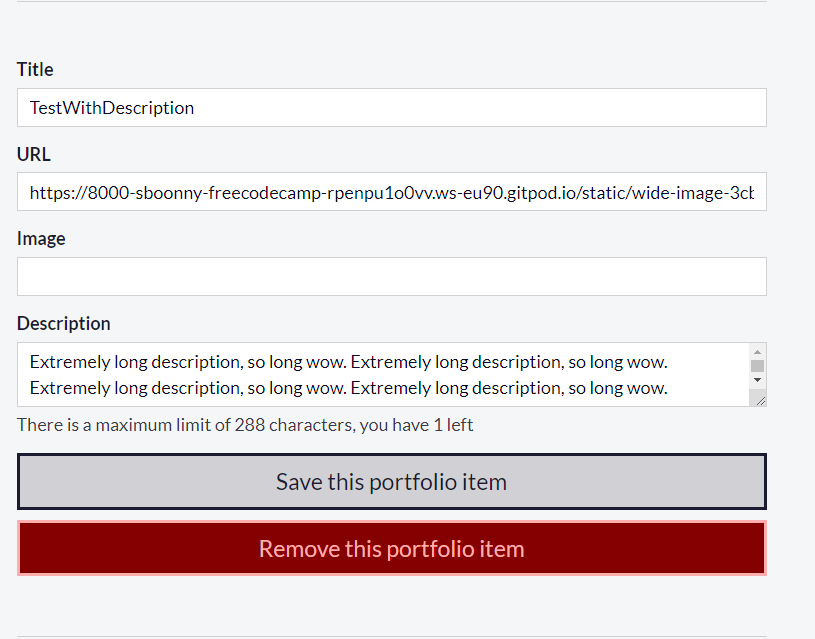The width and height of the screenshot is (815, 639).
Task: Click 'Save this portfolio item' button
Action: [391, 481]
